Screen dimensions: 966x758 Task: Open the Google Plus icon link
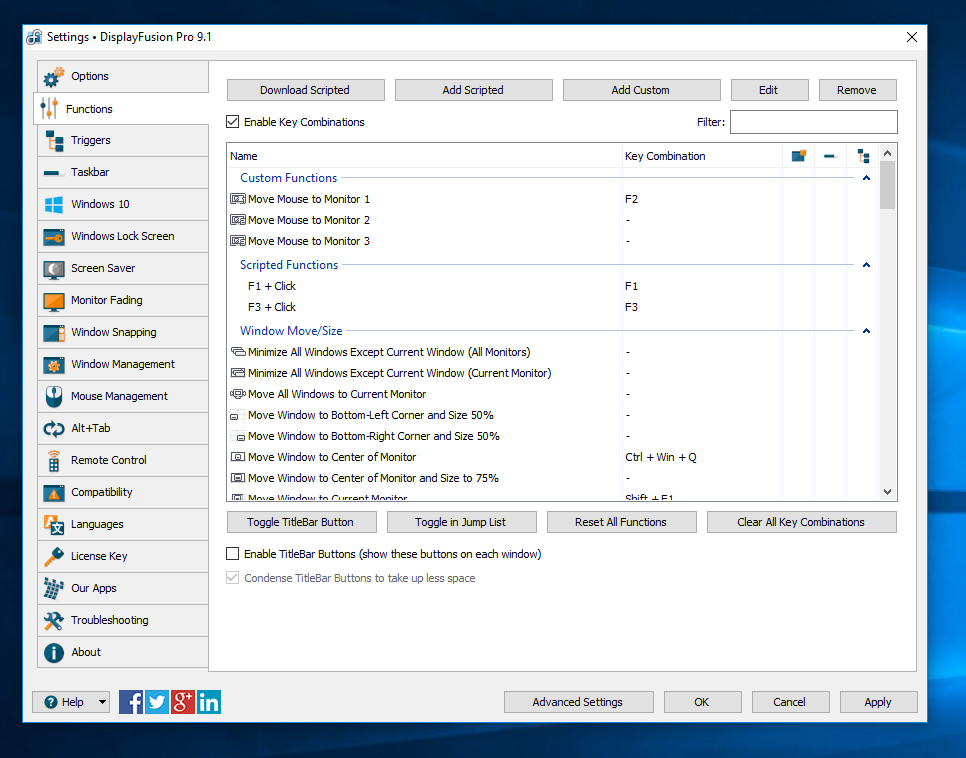(x=183, y=702)
